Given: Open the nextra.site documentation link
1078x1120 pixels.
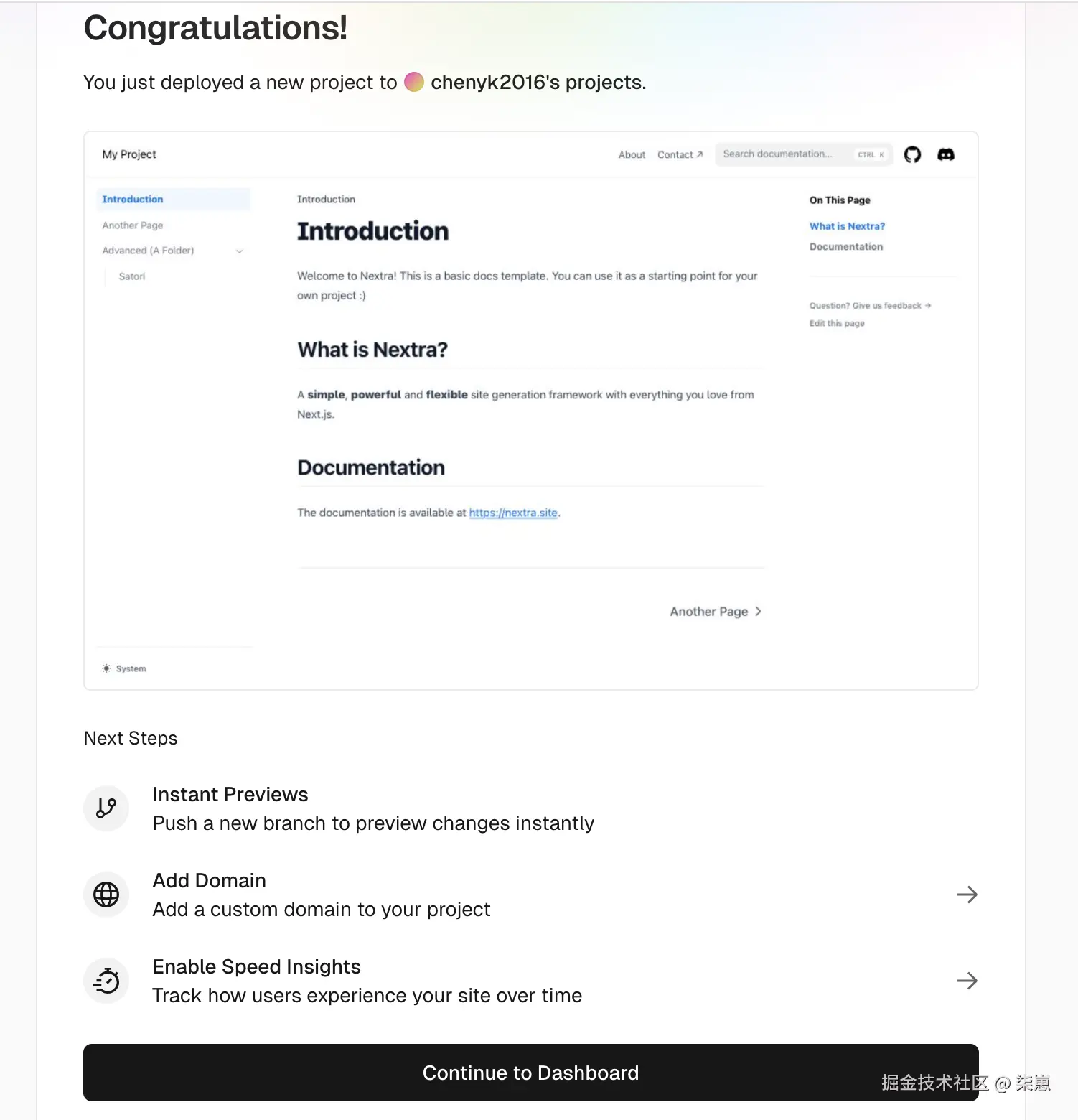Looking at the screenshot, I should 513,513.
